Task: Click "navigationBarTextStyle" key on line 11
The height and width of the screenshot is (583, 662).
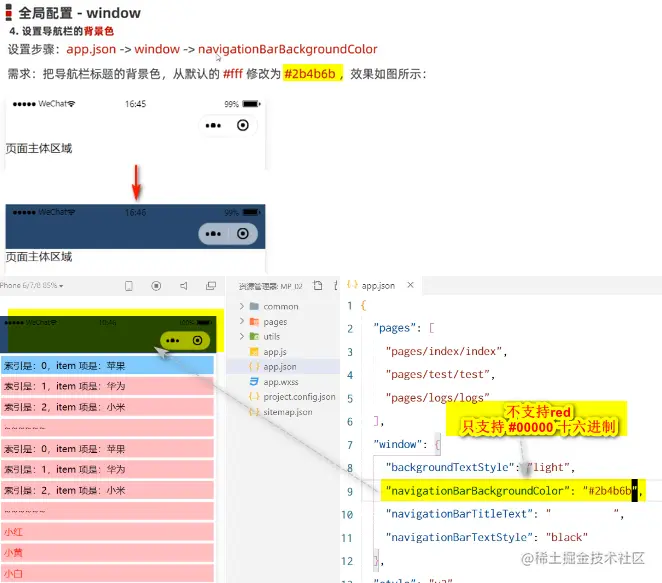Action: [459, 537]
